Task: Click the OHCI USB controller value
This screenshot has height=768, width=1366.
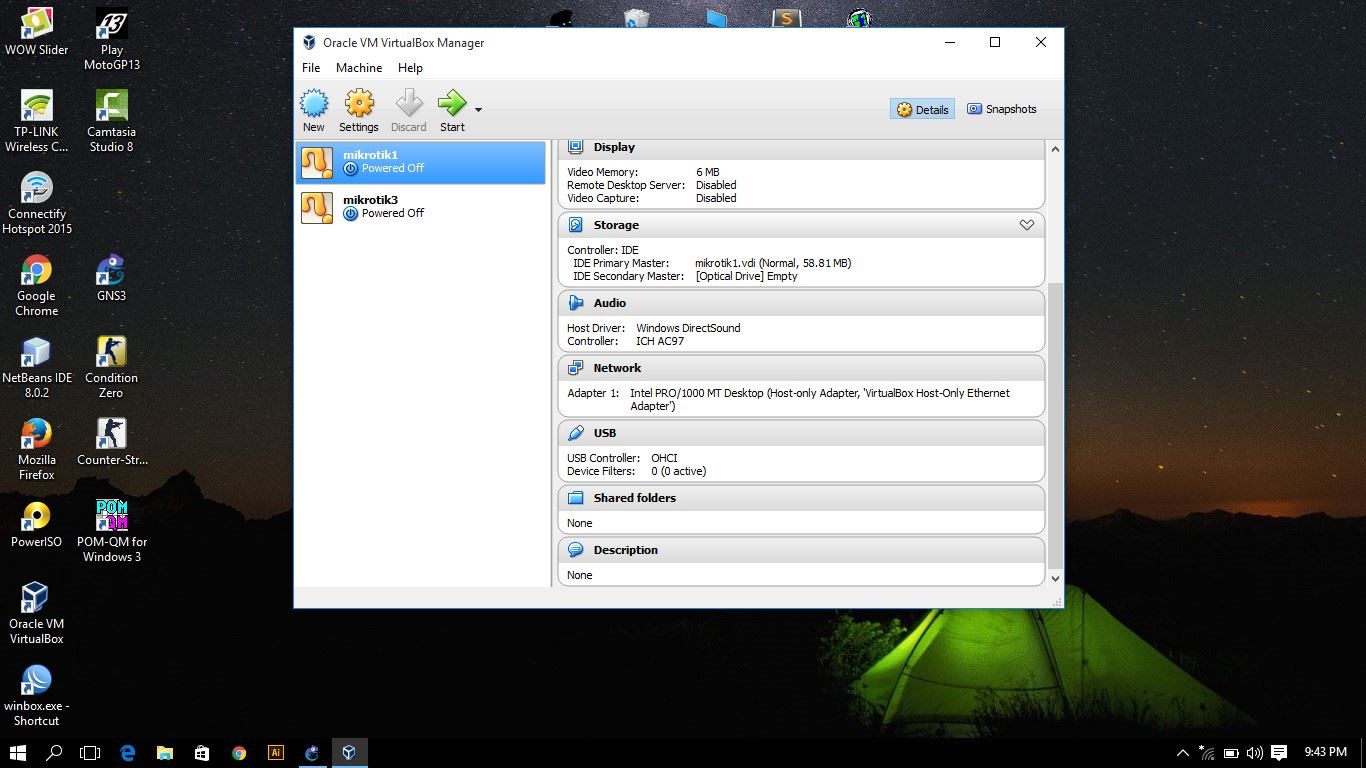Action: (x=664, y=458)
